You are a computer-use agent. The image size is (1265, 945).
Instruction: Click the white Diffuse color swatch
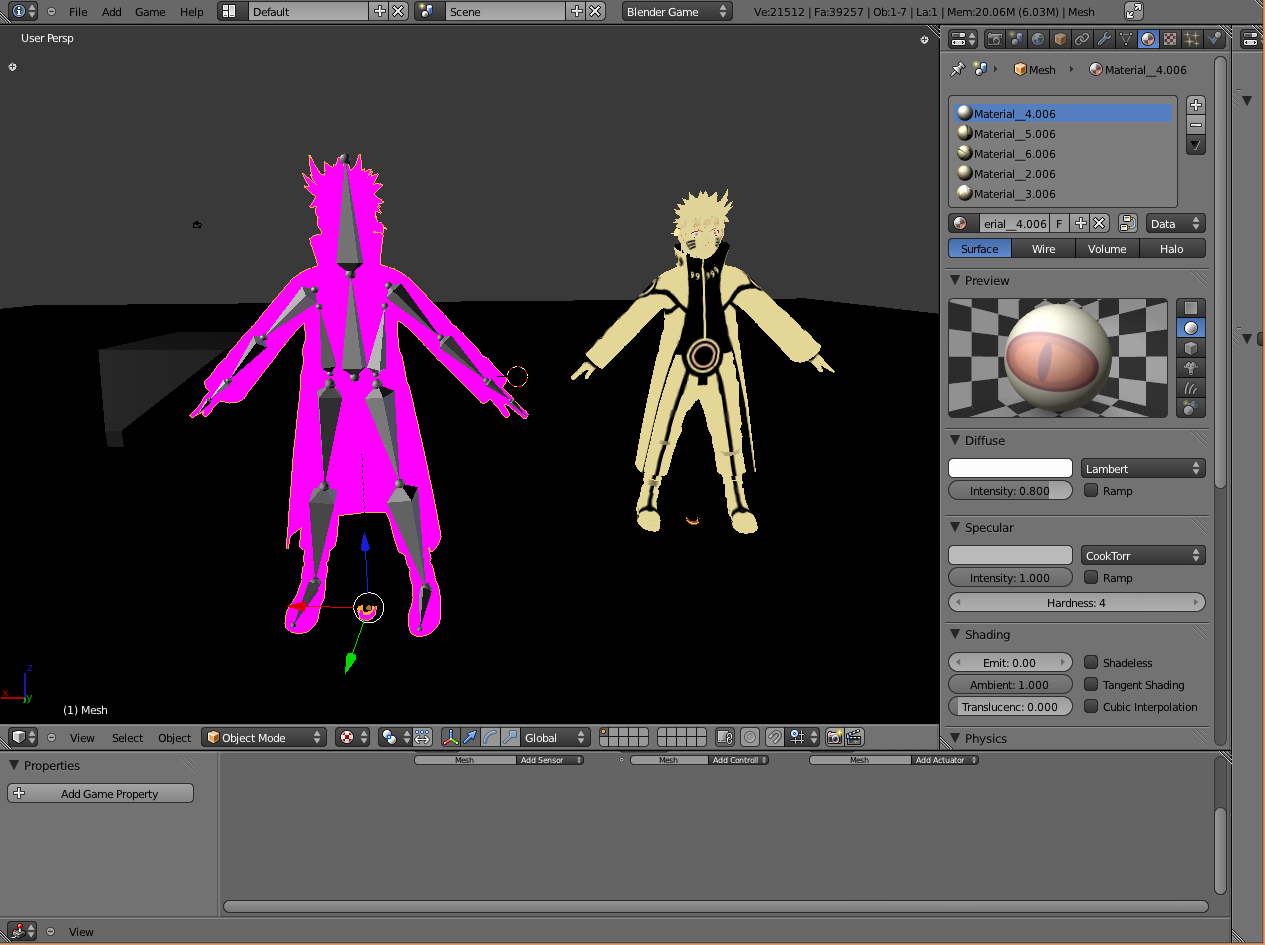tap(1010, 468)
